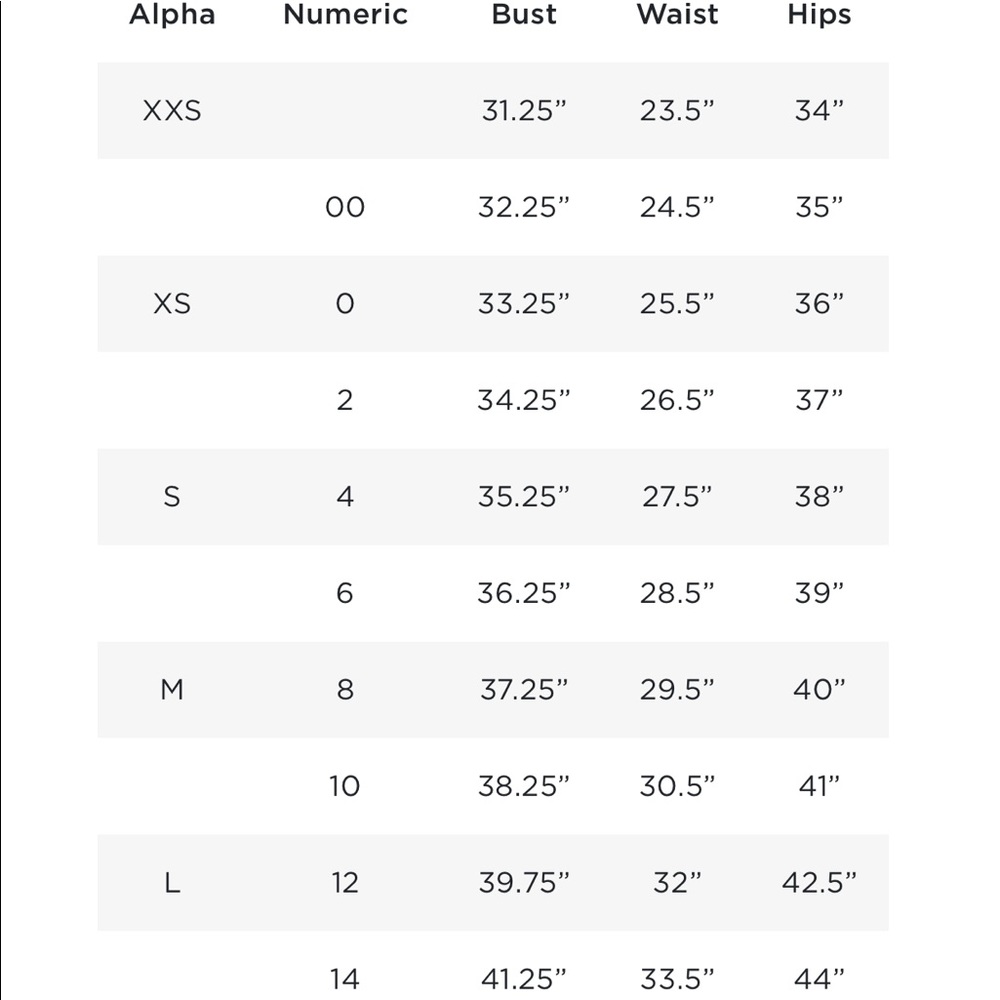Click numeric size 10 cell
Screen dimensions: 1000x1000
pyautogui.click(x=345, y=786)
